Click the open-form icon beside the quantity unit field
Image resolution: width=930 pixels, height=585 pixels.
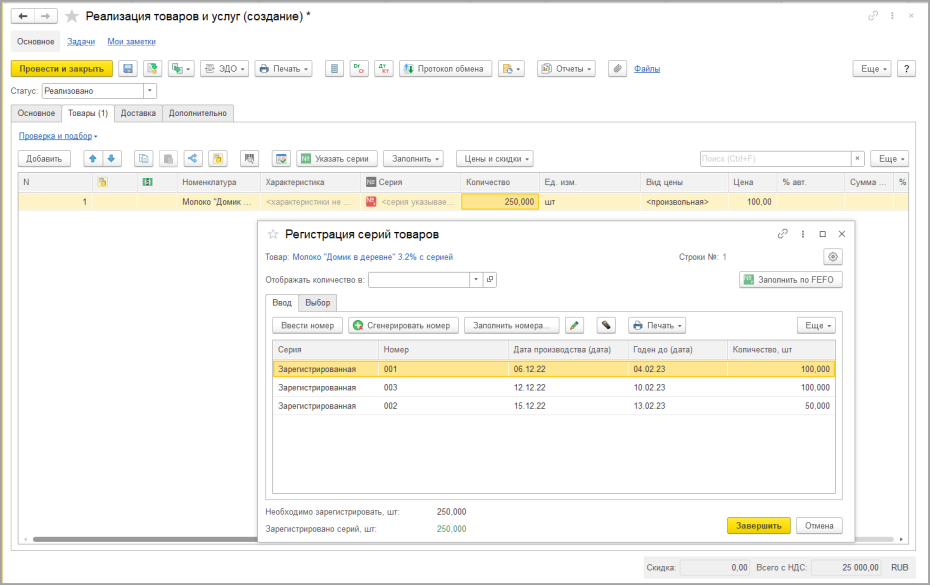point(490,279)
